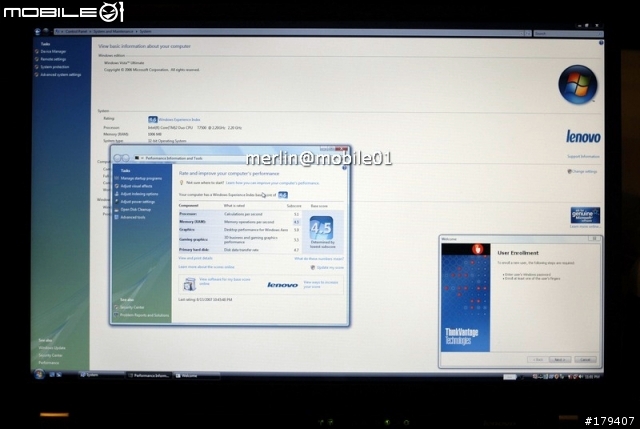Open Learn more about the scores online
The image size is (640, 429).
pos(207,267)
